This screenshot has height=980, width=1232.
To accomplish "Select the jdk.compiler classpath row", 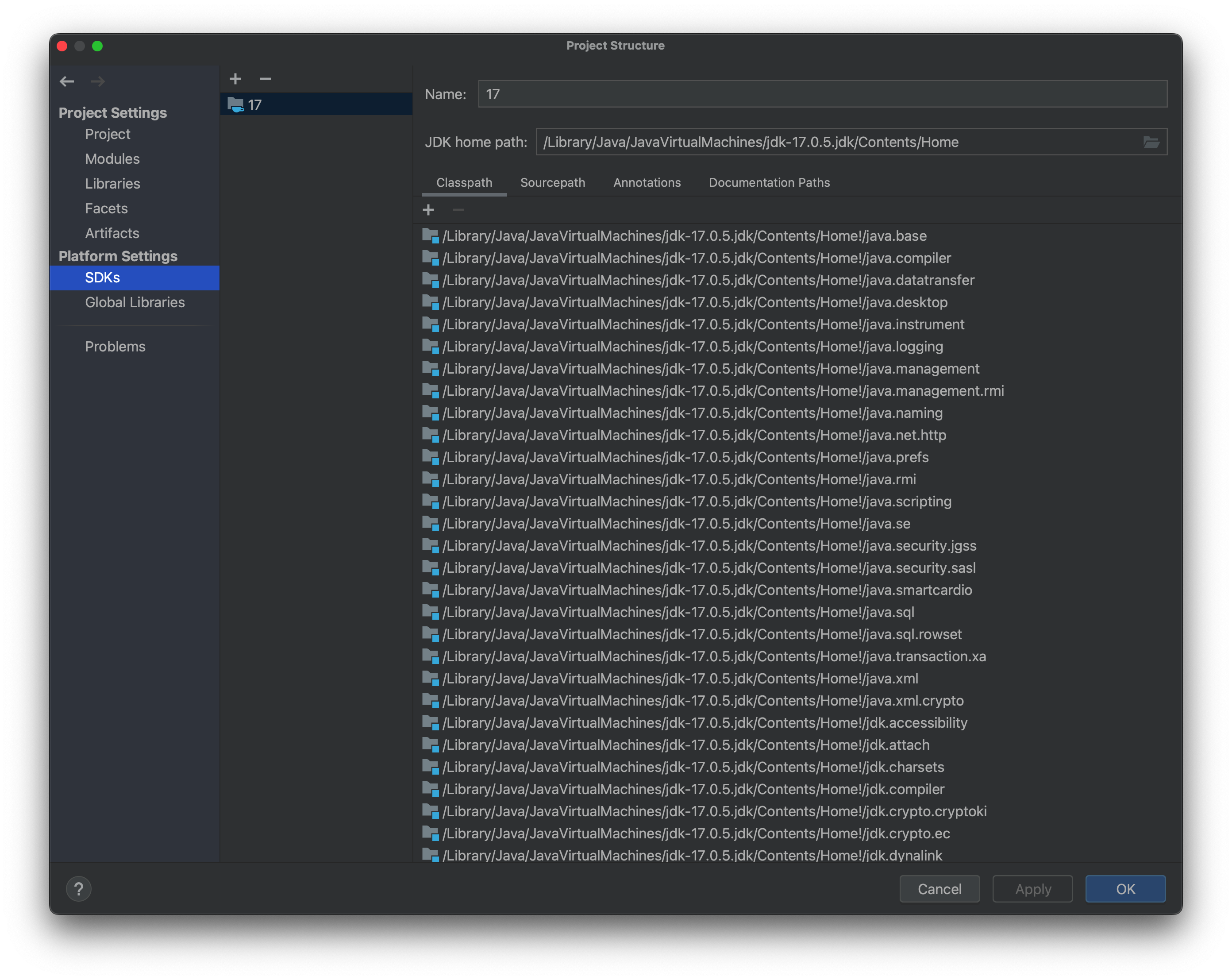I will [x=798, y=789].
